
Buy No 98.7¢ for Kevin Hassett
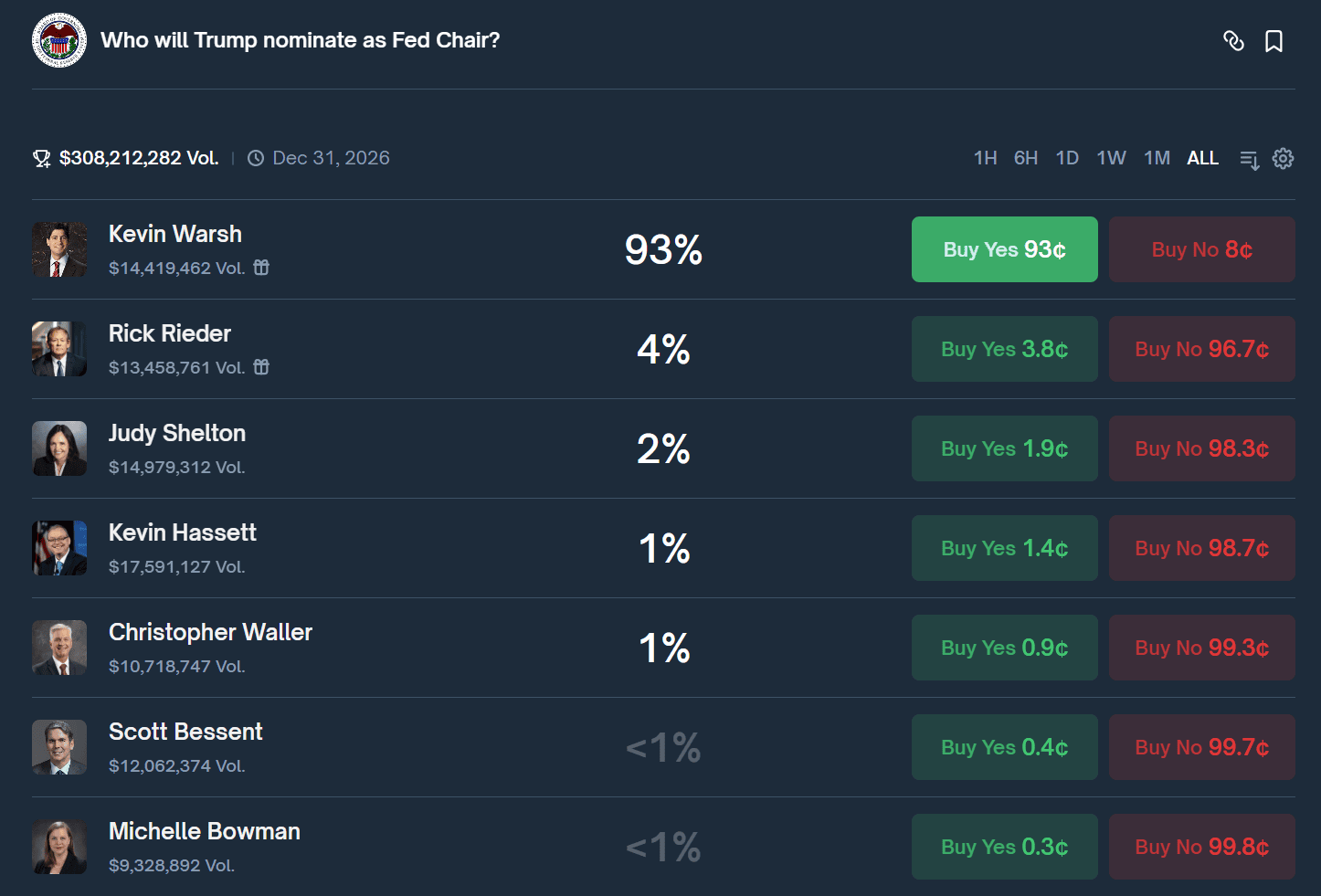1201,548
